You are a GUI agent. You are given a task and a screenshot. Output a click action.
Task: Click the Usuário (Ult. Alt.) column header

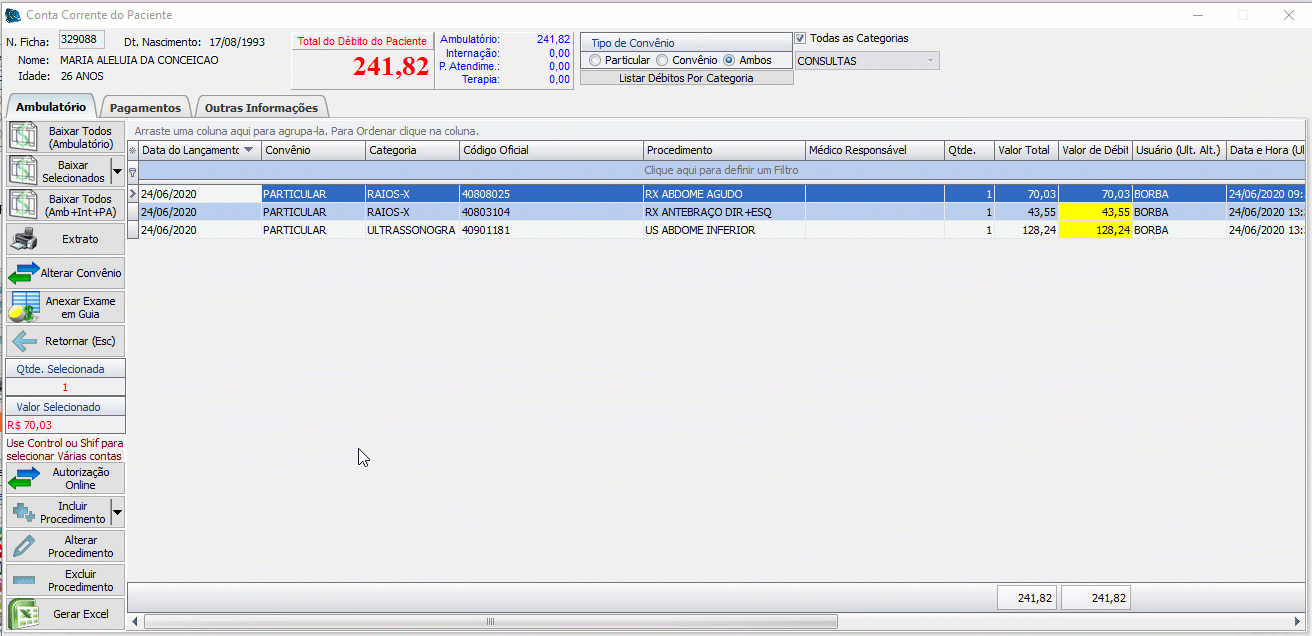point(1180,150)
